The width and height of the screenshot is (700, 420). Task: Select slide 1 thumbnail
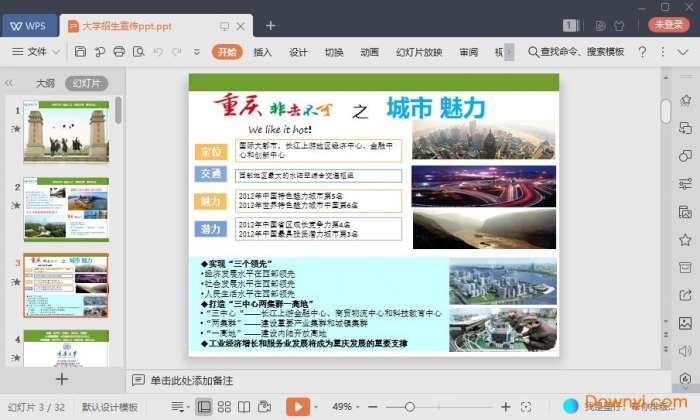[x=67, y=131]
